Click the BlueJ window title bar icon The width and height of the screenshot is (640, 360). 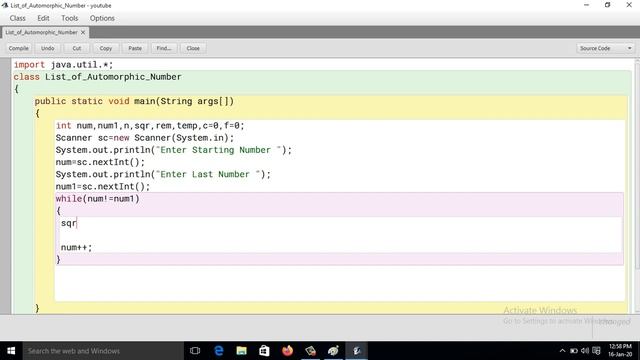click(5, 5)
